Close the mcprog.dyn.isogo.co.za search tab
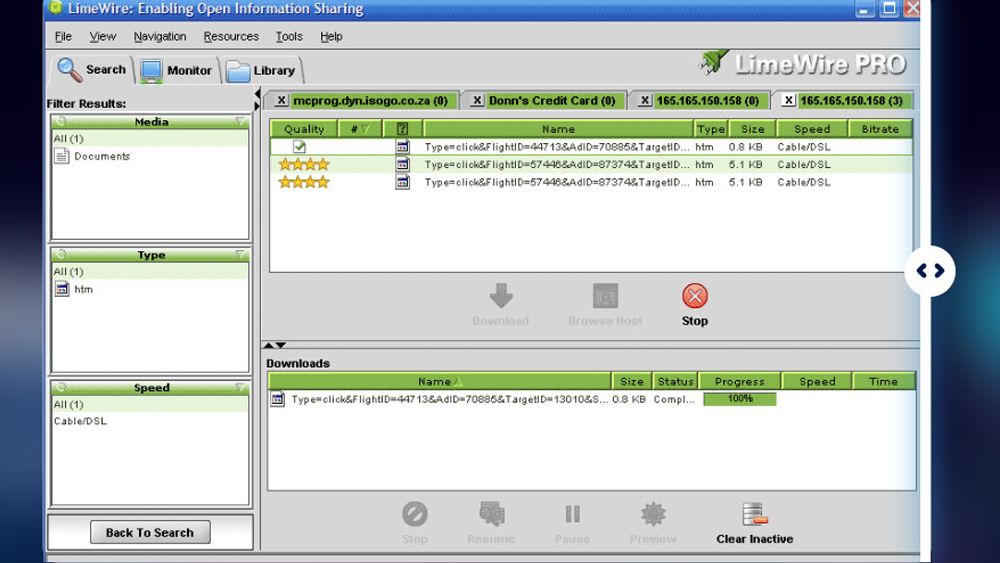 pos(281,101)
